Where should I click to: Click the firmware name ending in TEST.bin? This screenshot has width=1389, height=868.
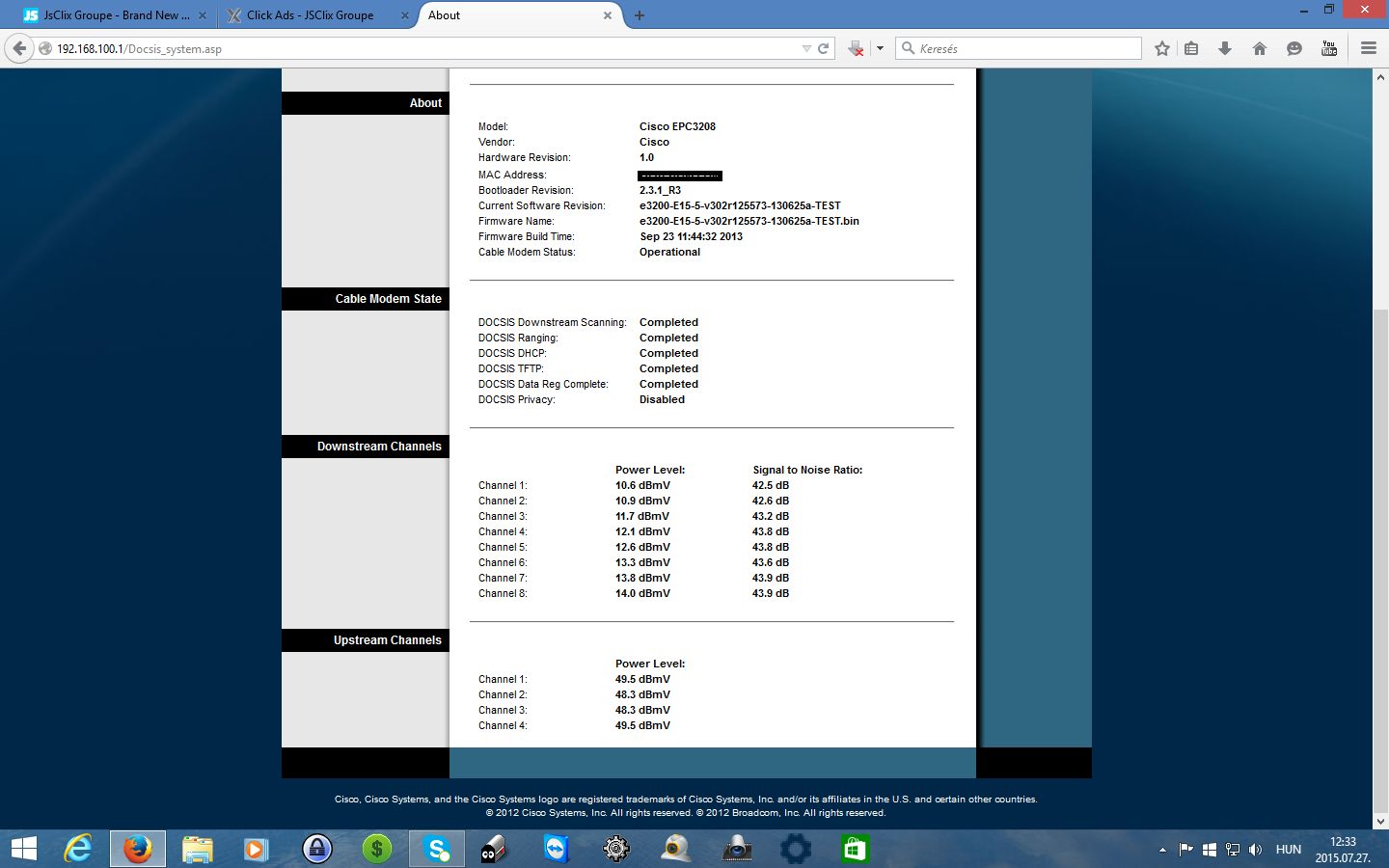click(749, 221)
